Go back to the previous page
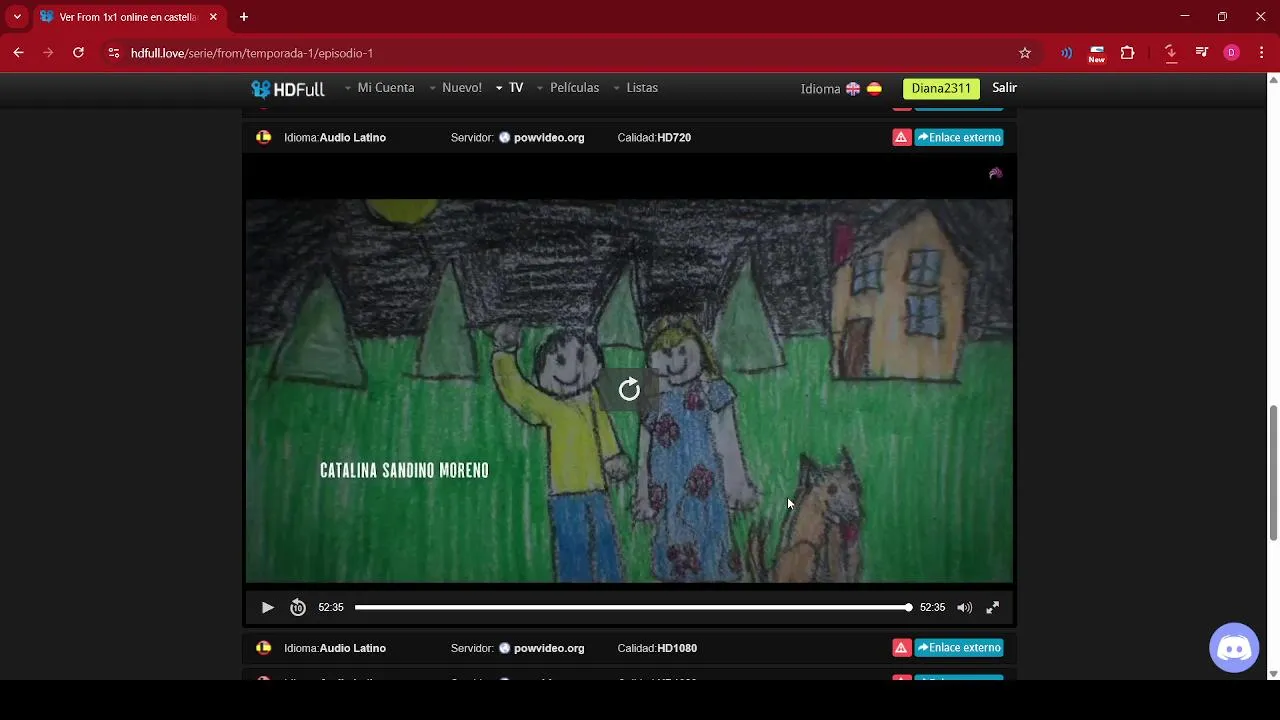The width and height of the screenshot is (1280, 720). click(x=18, y=53)
